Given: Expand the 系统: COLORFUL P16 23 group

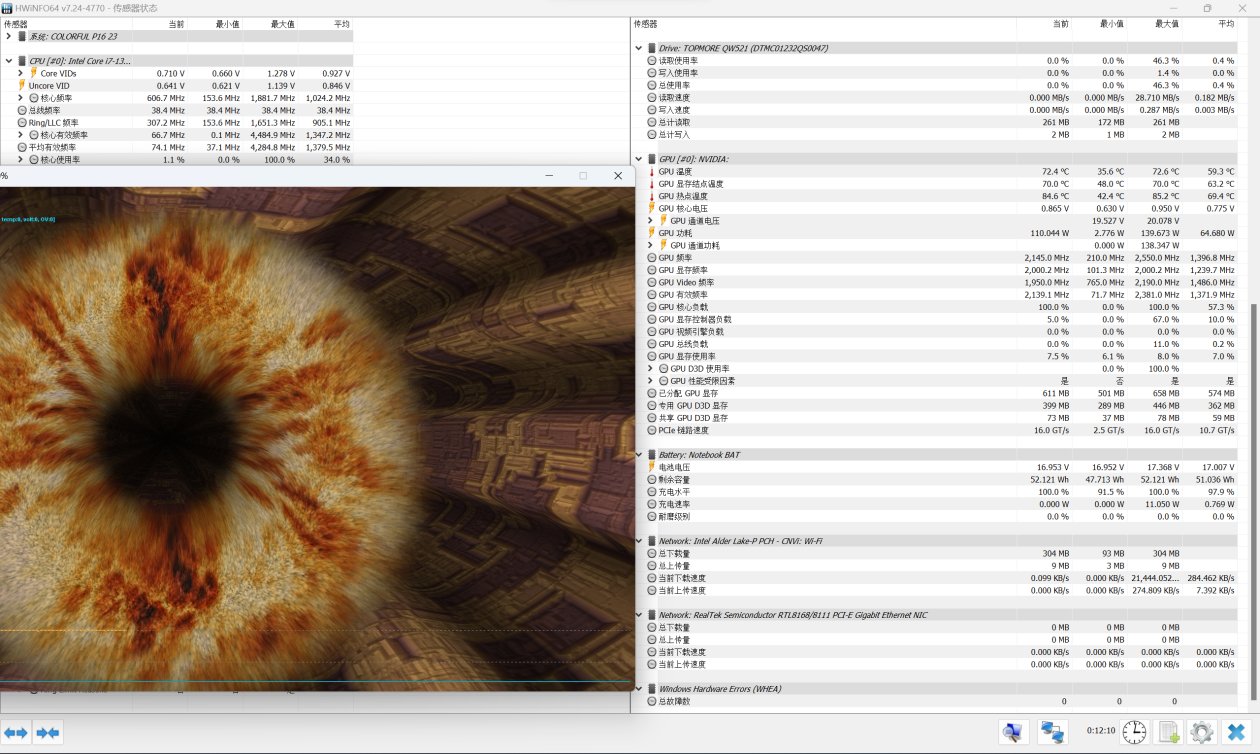Looking at the screenshot, I should point(9,36).
